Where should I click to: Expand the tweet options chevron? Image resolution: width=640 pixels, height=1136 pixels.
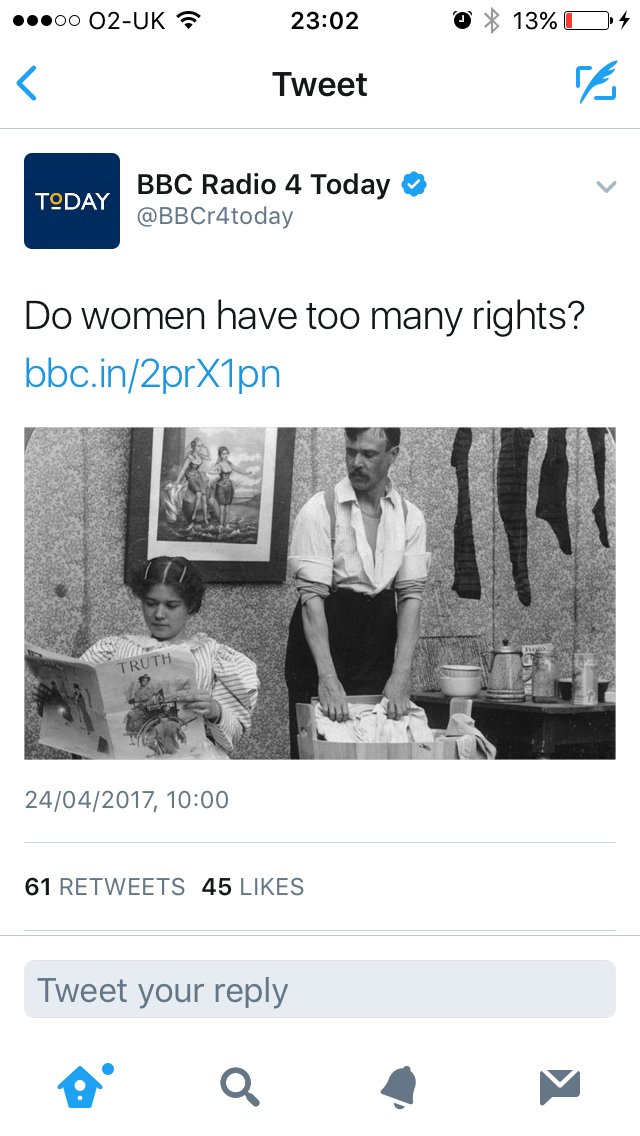click(606, 186)
